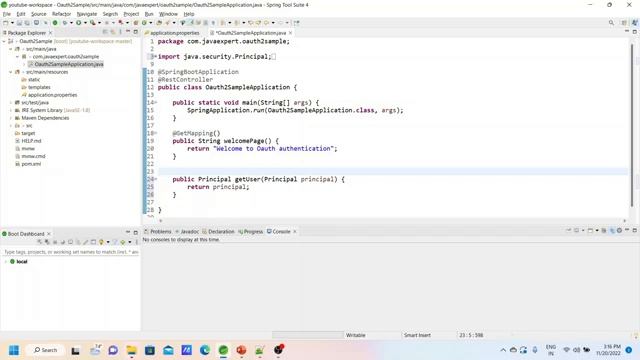Expand the Maven Dependencies node
This screenshot has width=640, height=360.
11,118
